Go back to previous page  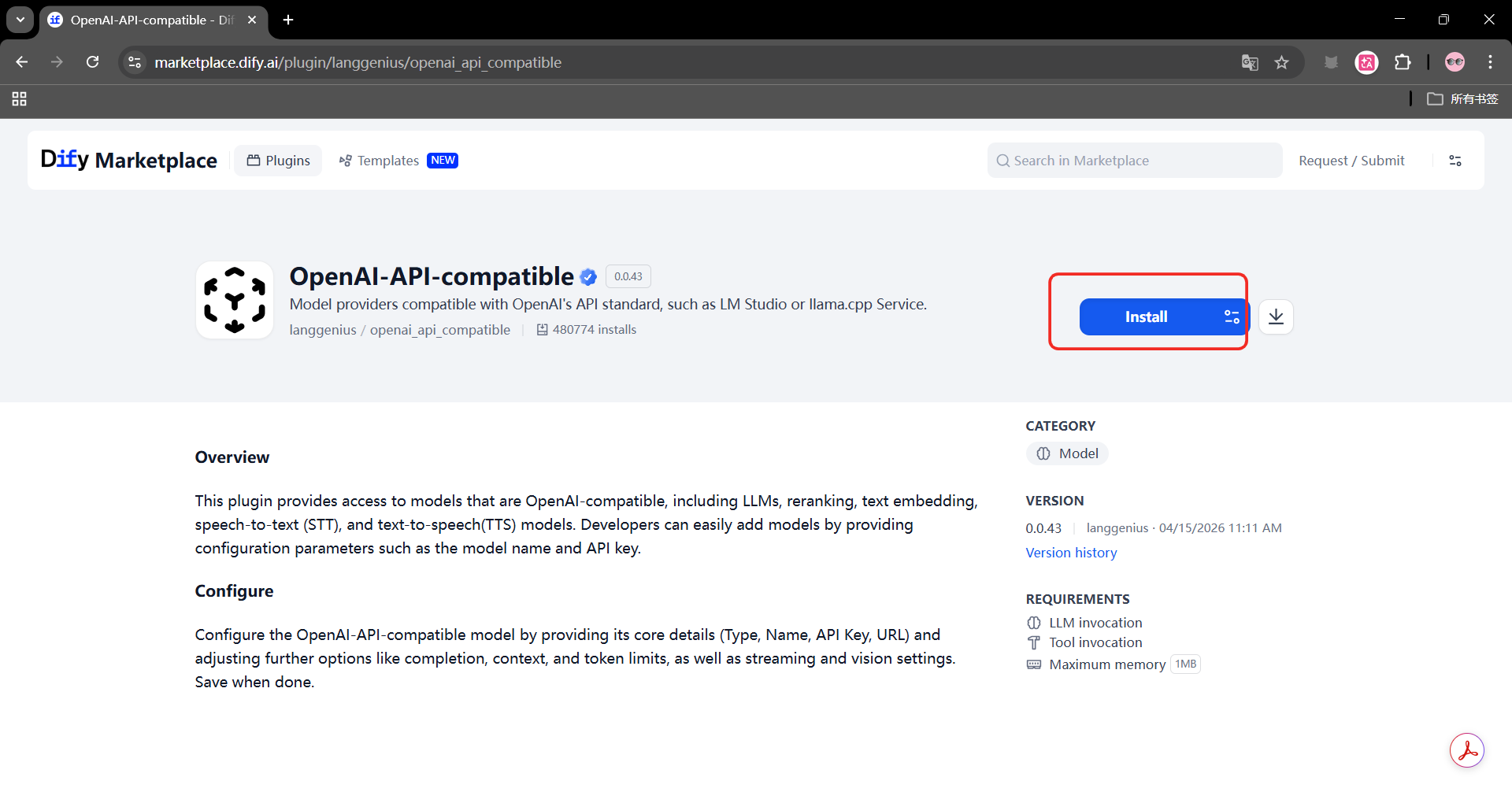click(22, 62)
